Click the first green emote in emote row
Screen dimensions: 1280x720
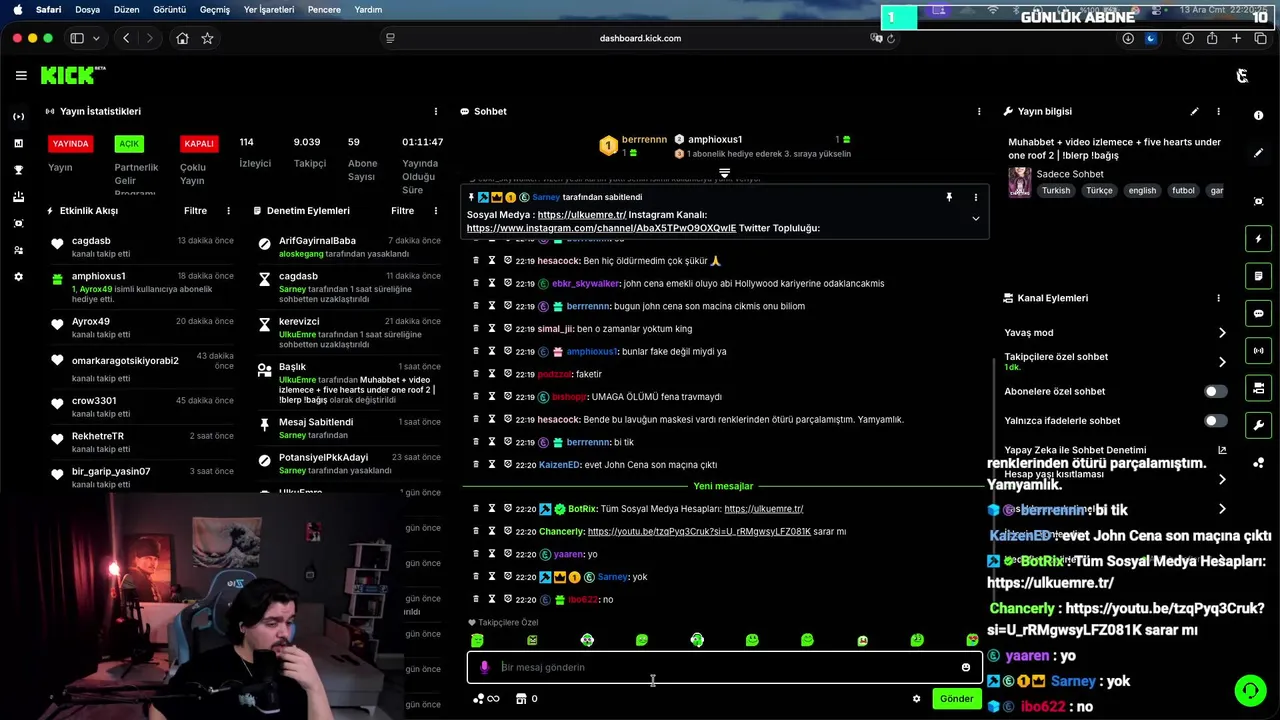(477, 640)
